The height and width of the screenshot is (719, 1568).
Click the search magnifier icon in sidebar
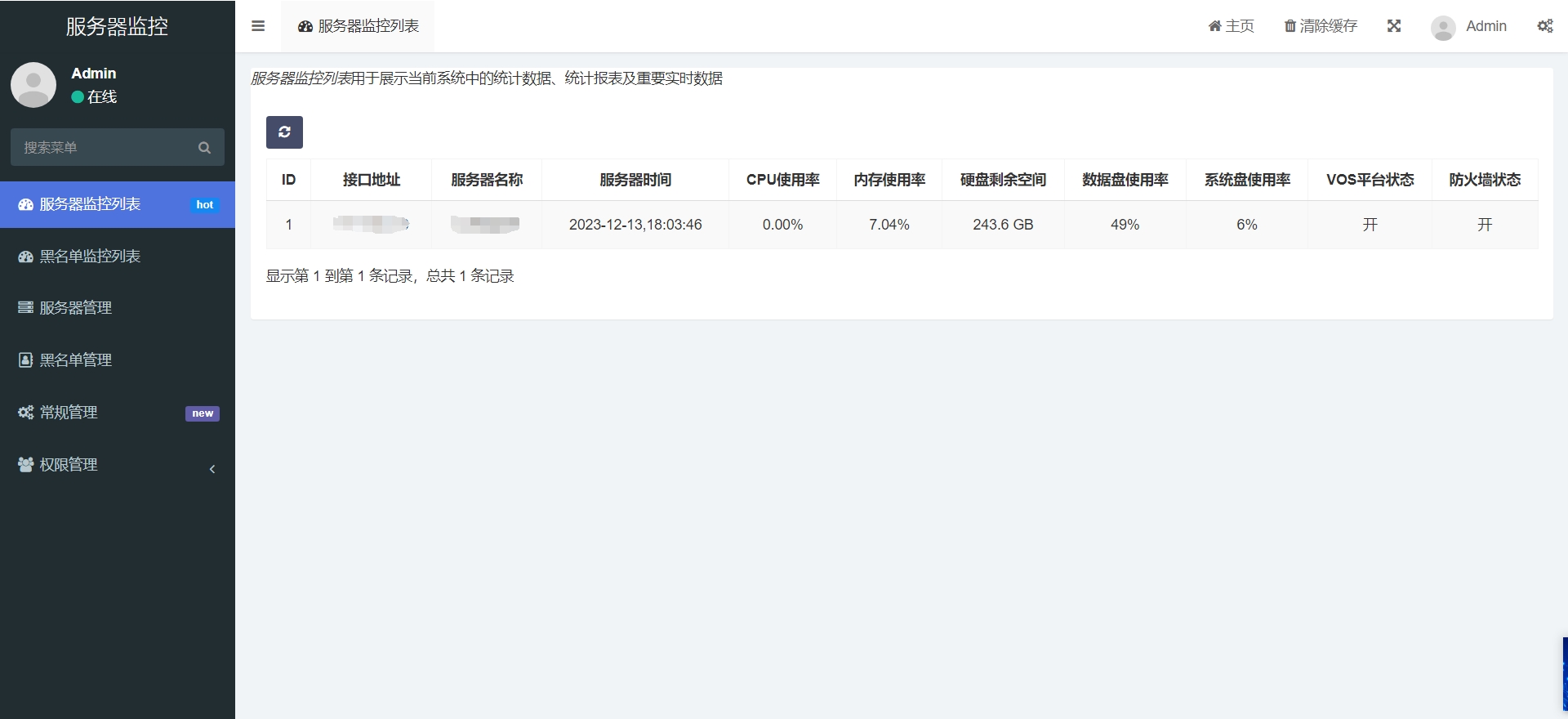tap(204, 148)
